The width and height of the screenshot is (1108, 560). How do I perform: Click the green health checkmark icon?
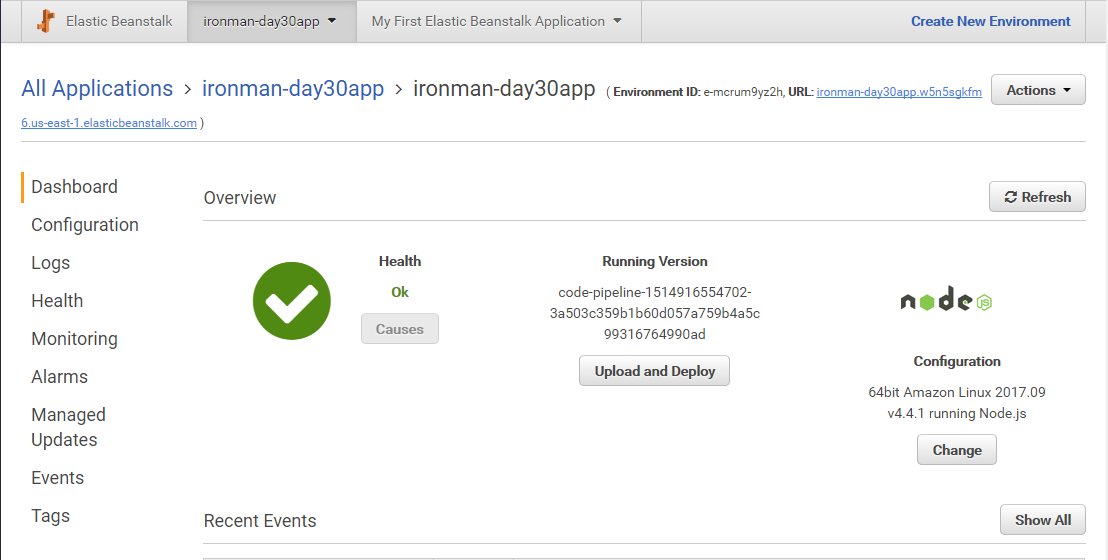point(291,300)
